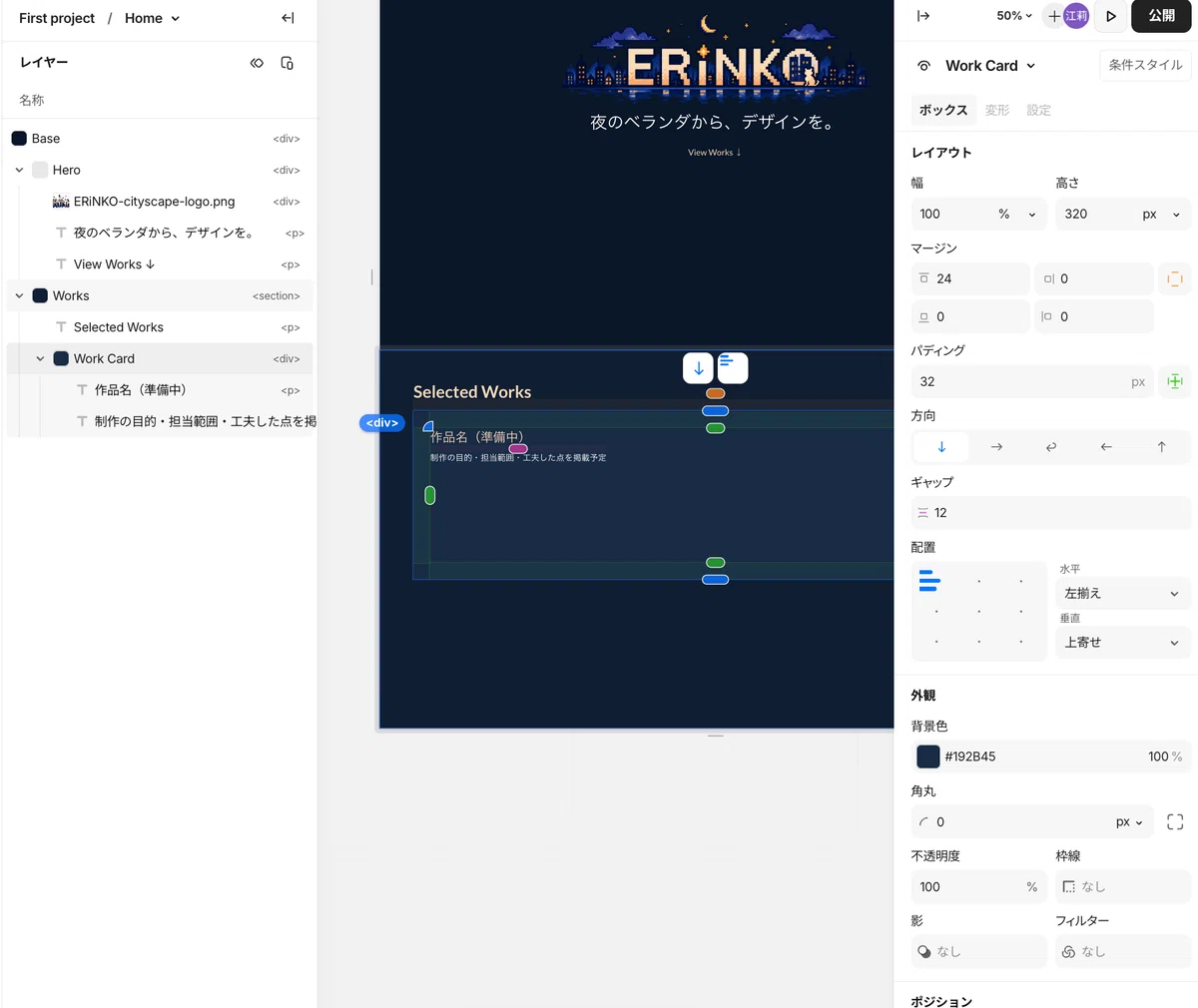Image resolution: width=1198 pixels, height=1008 pixels.
Task: Switch to 設定 tab
Action: pyautogui.click(x=1038, y=110)
